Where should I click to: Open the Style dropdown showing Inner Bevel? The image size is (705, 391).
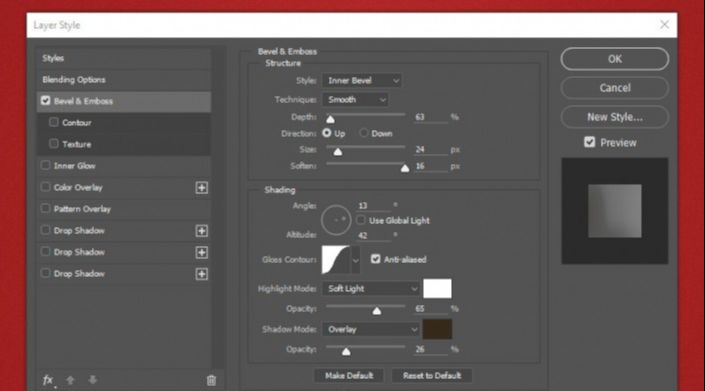tap(361, 80)
